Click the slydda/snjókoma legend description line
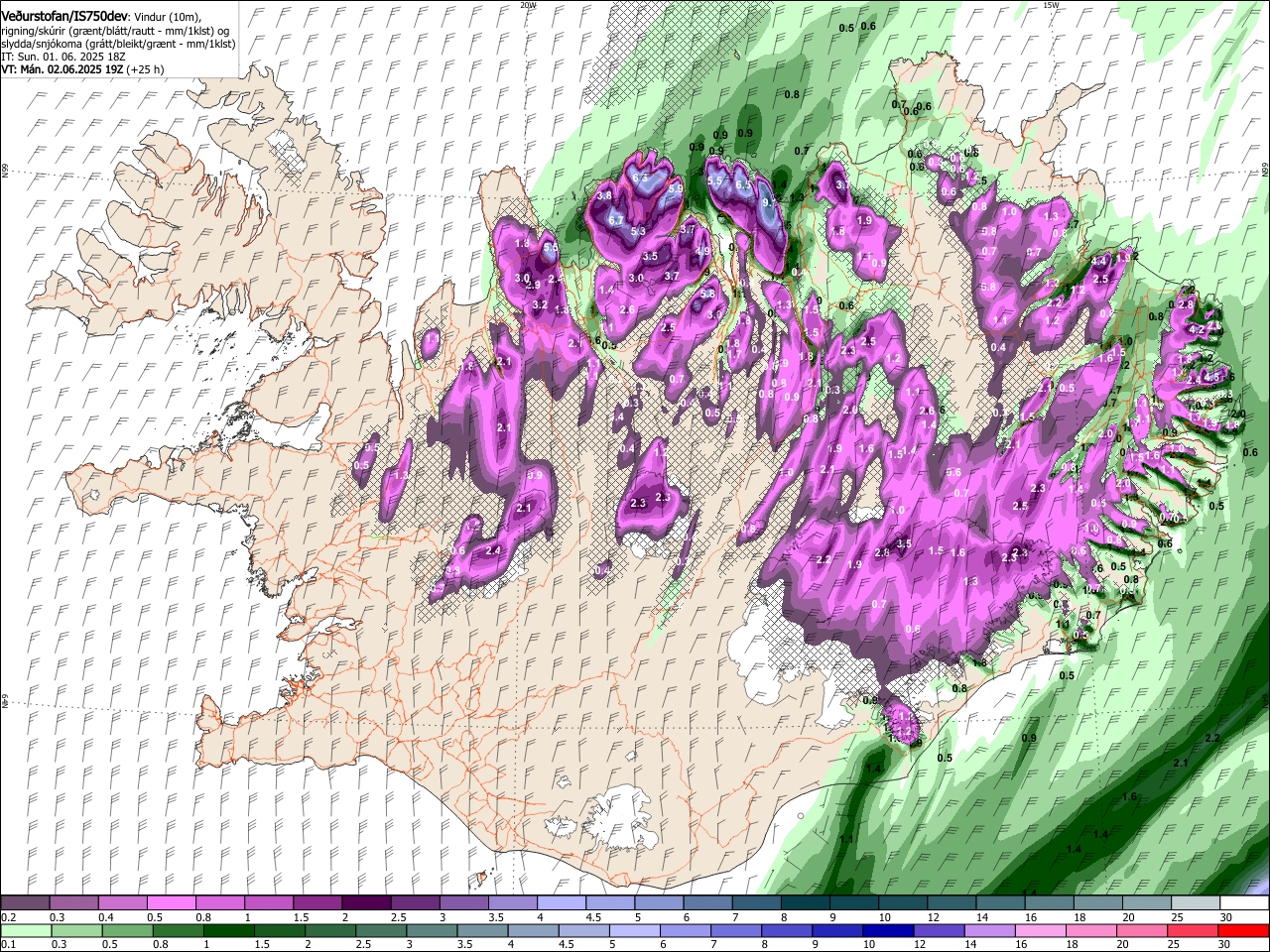 click(118, 45)
